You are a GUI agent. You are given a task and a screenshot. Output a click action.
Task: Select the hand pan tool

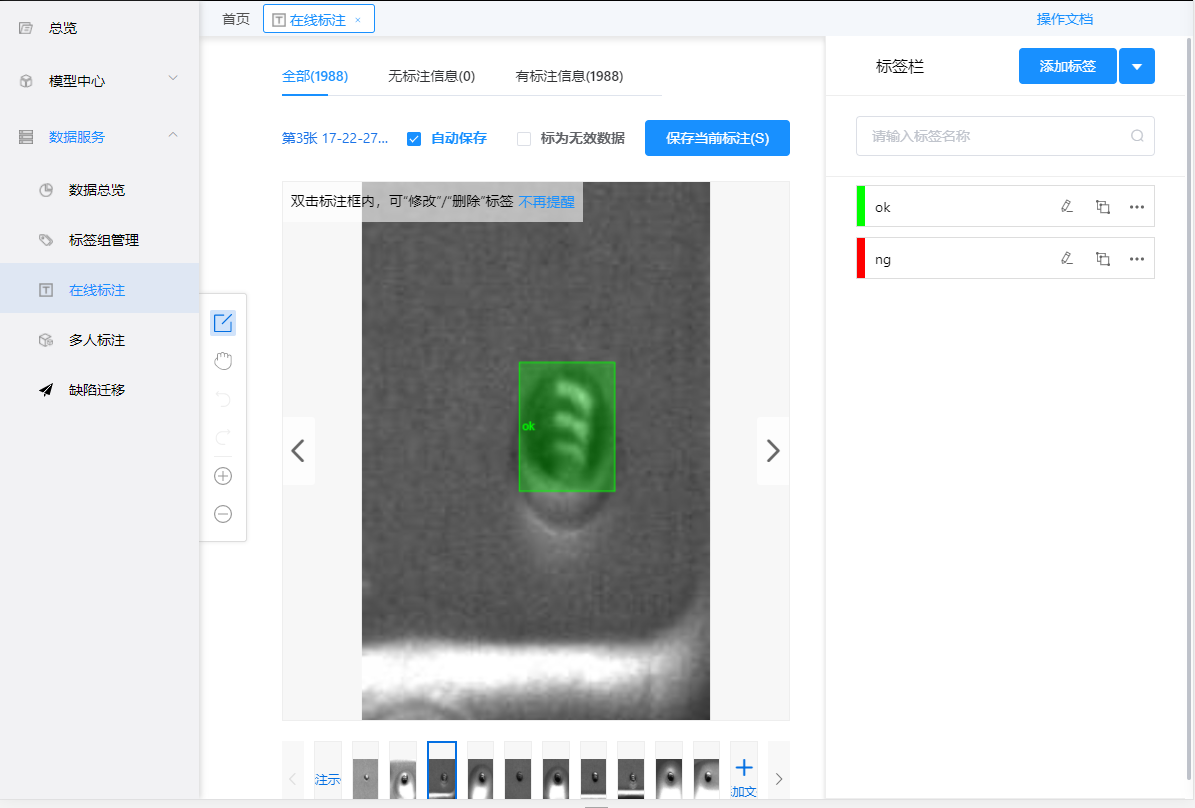223,361
